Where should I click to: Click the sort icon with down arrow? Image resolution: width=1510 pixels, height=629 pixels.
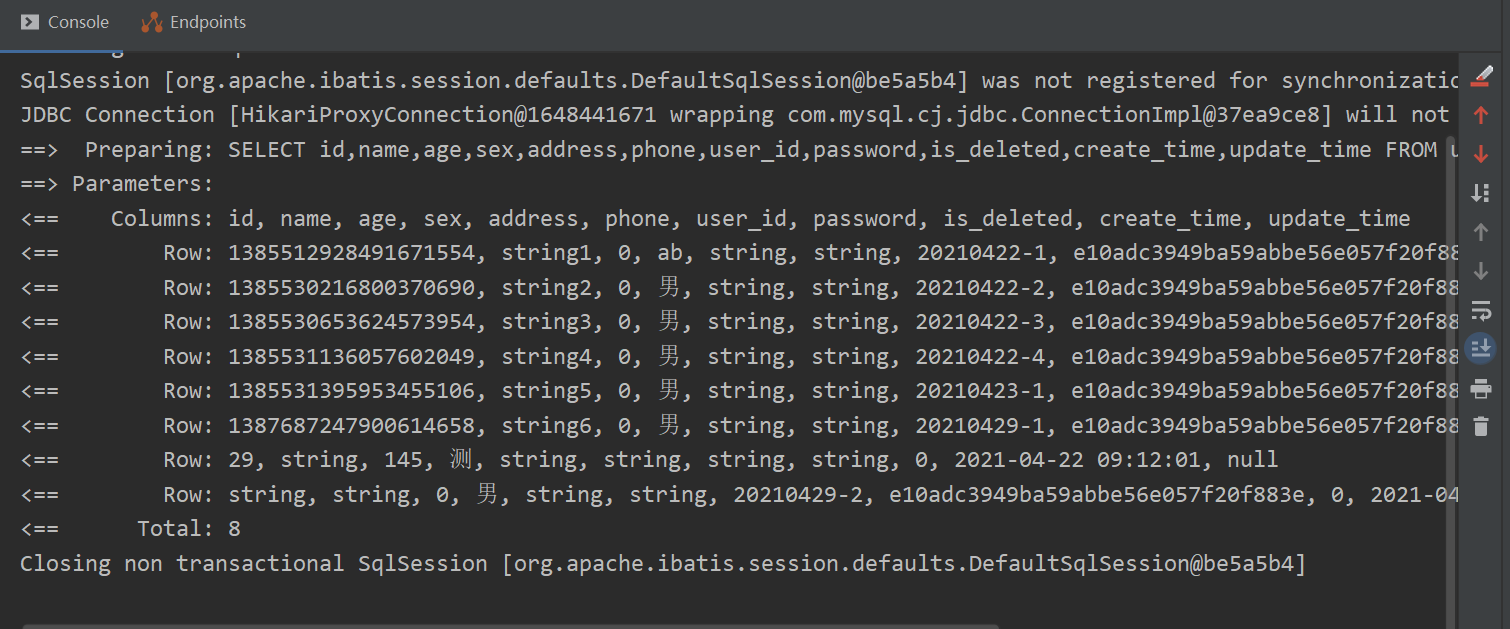tap(1481, 193)
